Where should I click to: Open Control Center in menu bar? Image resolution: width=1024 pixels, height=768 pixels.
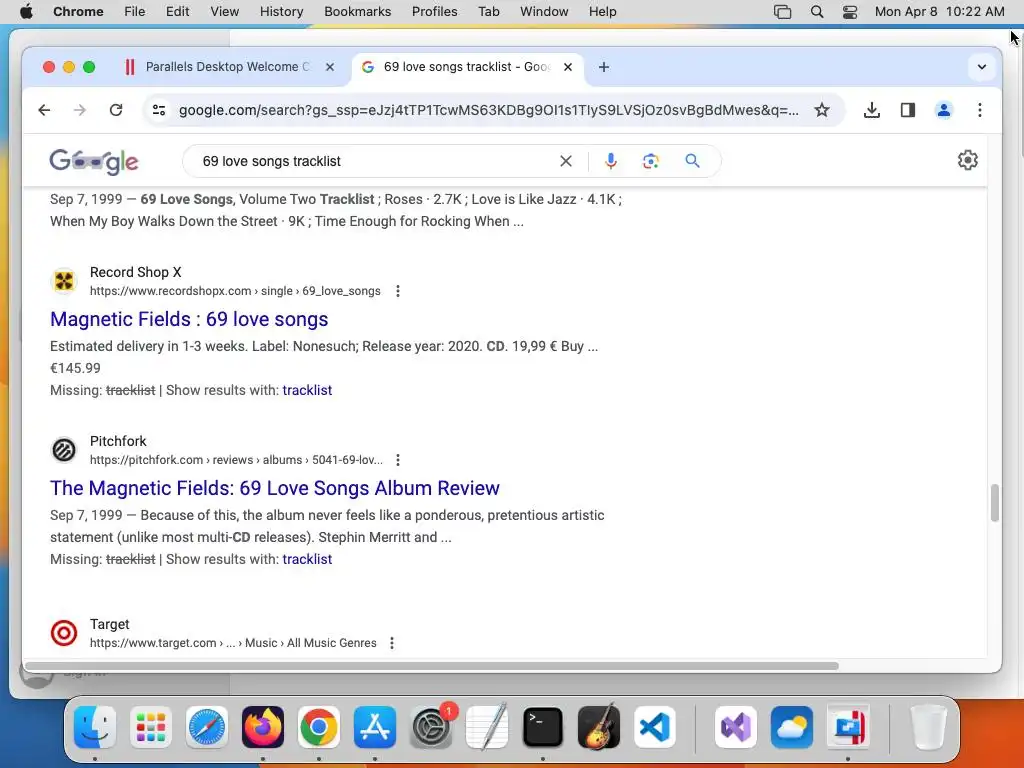[850, 12]
